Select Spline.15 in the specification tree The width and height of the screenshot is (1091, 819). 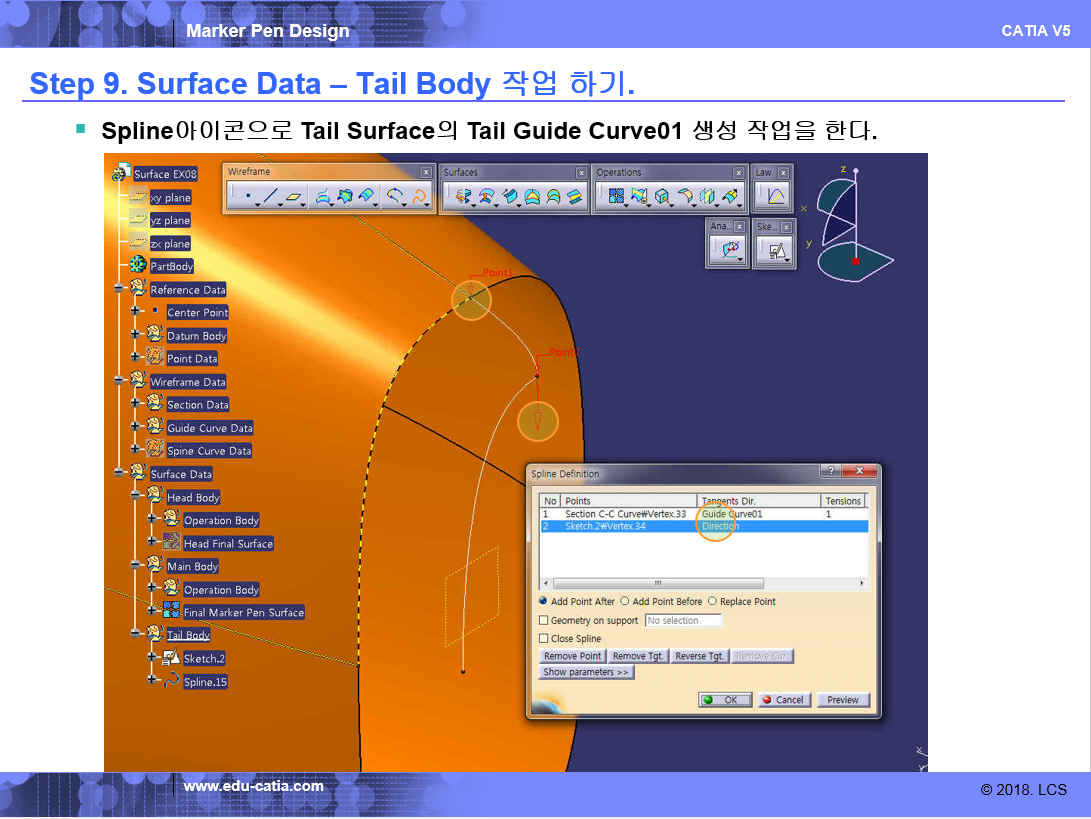tap(205, 682)
